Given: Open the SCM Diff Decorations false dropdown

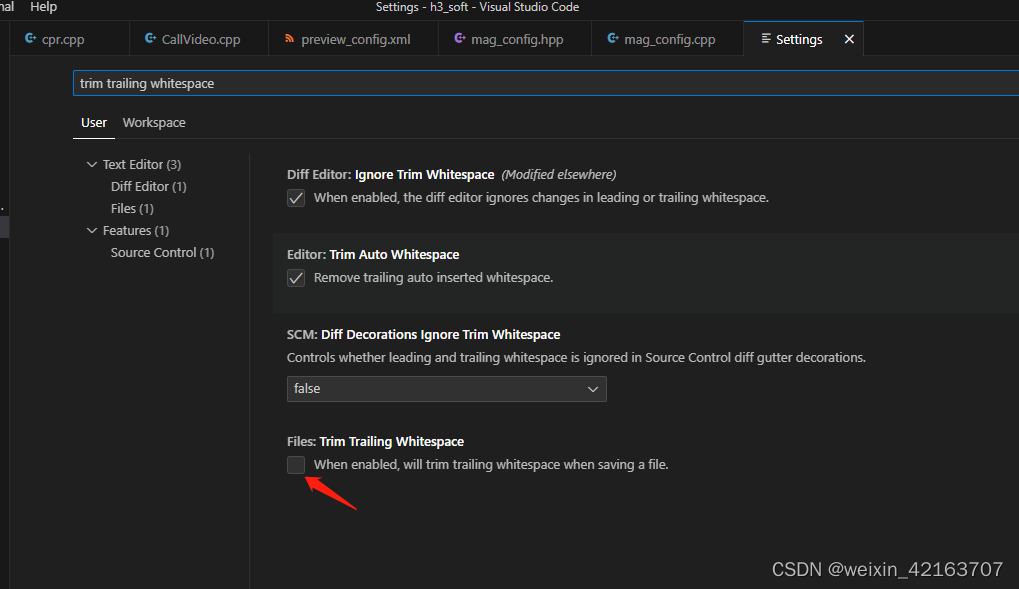Looking at the screenshot, I should [x=446, y=389].
